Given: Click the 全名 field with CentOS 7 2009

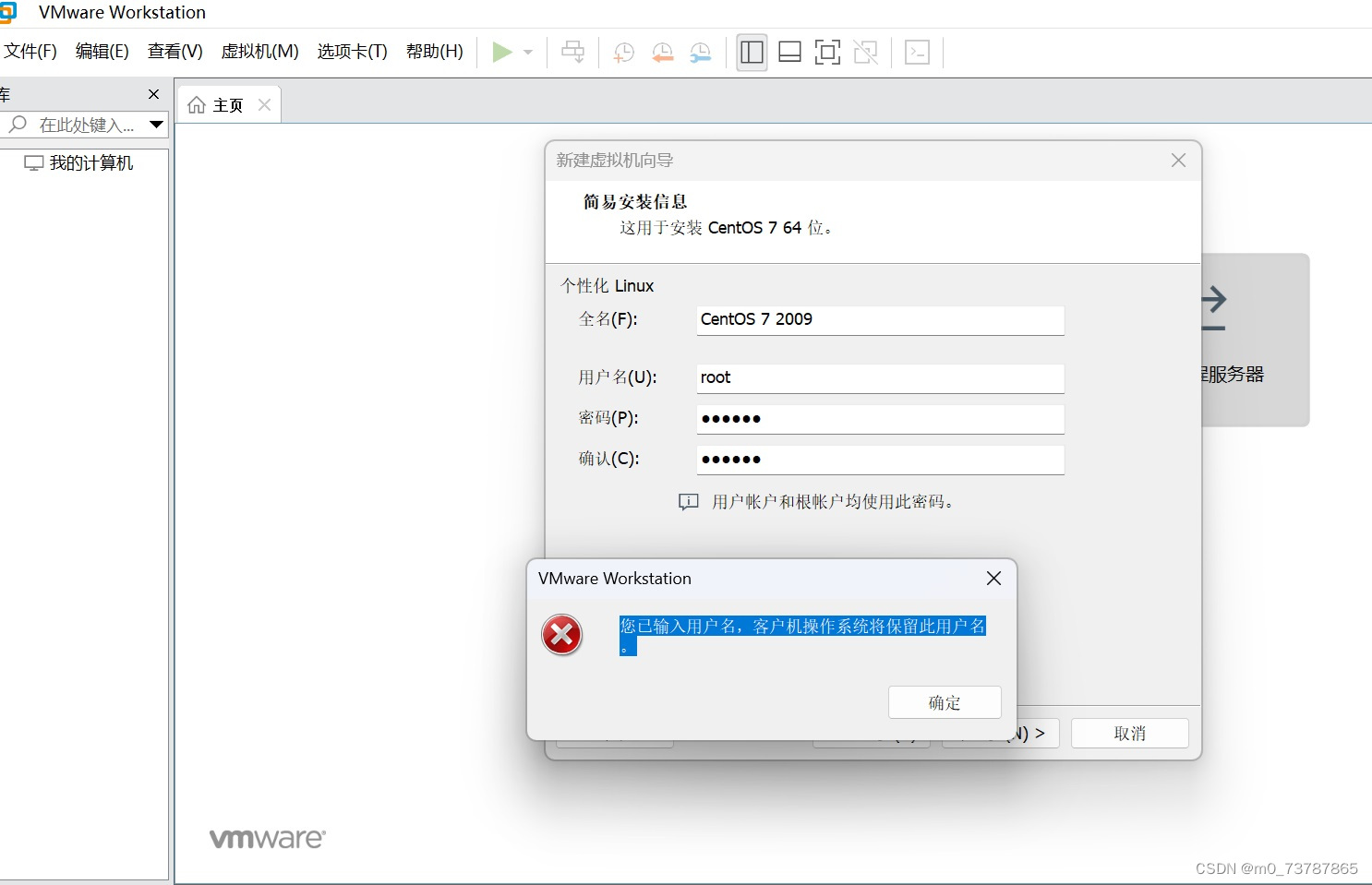Looking at the screenshot, I should point(880,320).
